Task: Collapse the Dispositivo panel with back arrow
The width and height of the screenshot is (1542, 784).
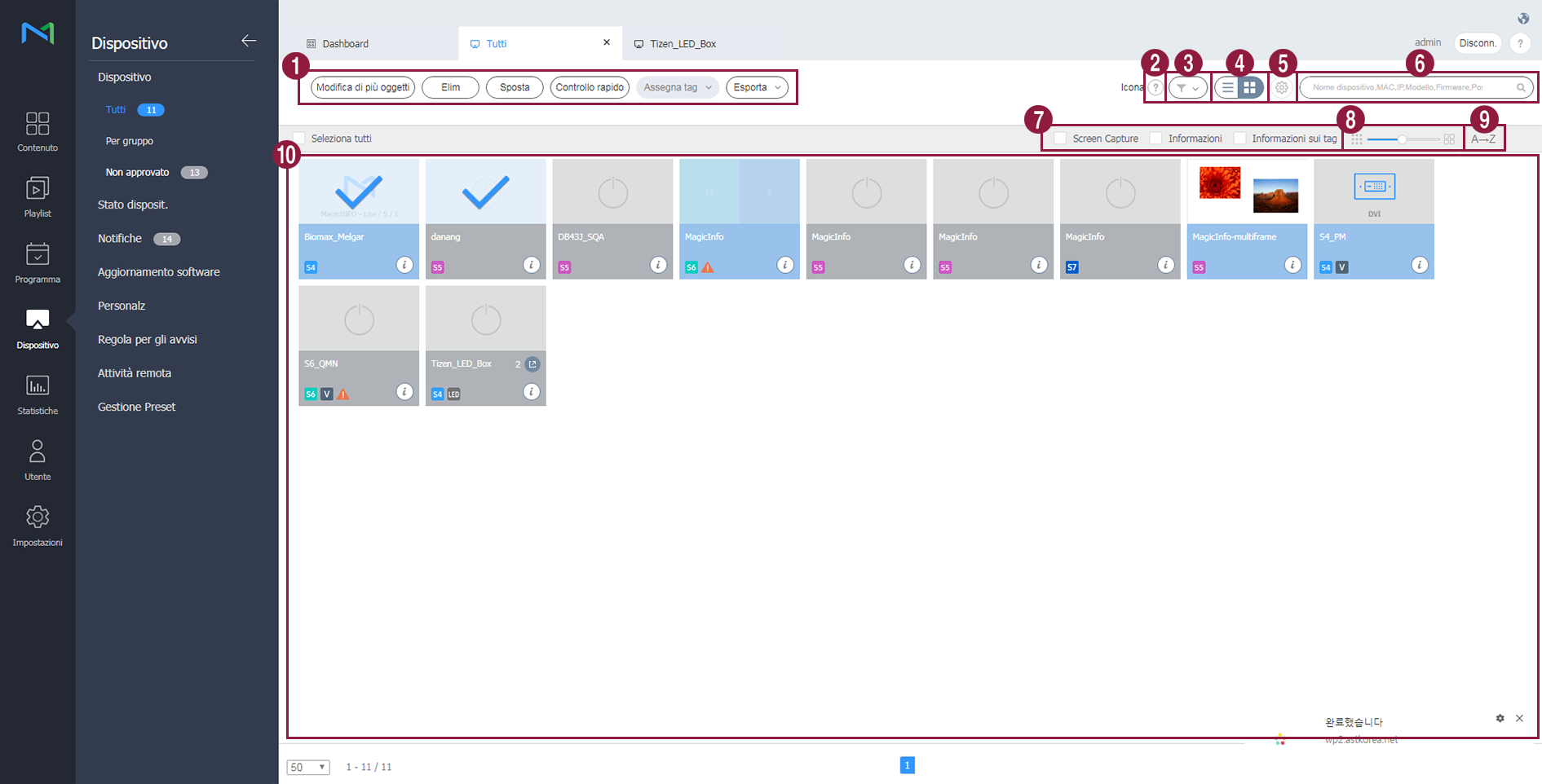Action: click(249, 41)
